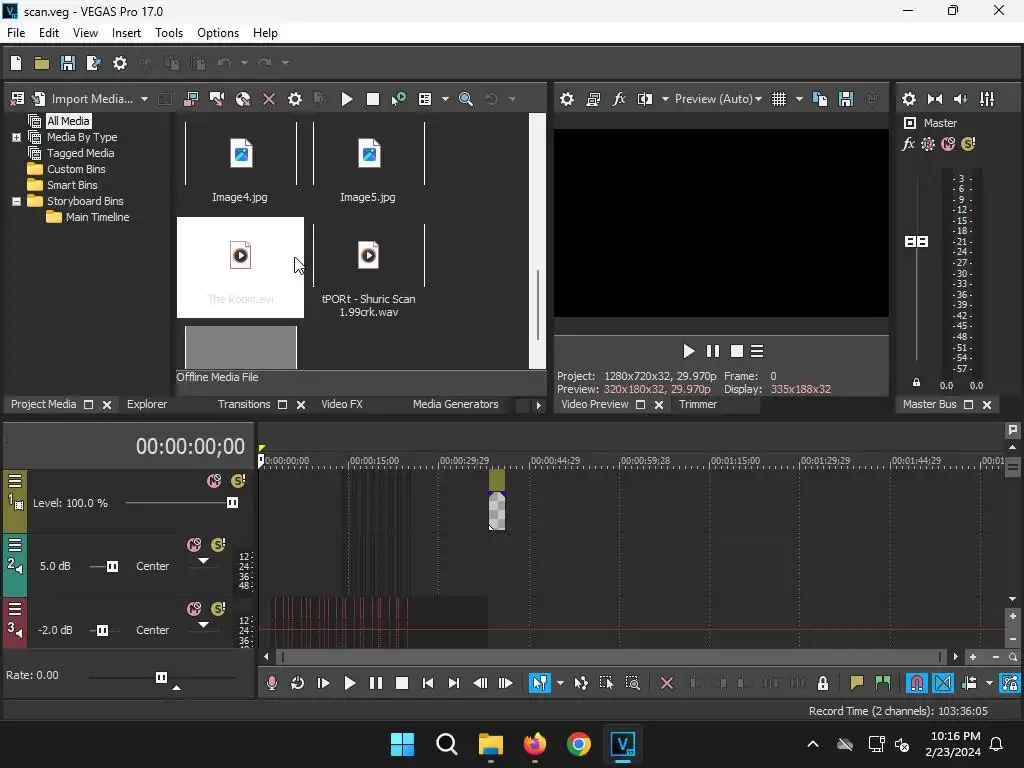
Task: Open Preview (Auto) quality dropdown
Action: (718, 99)
